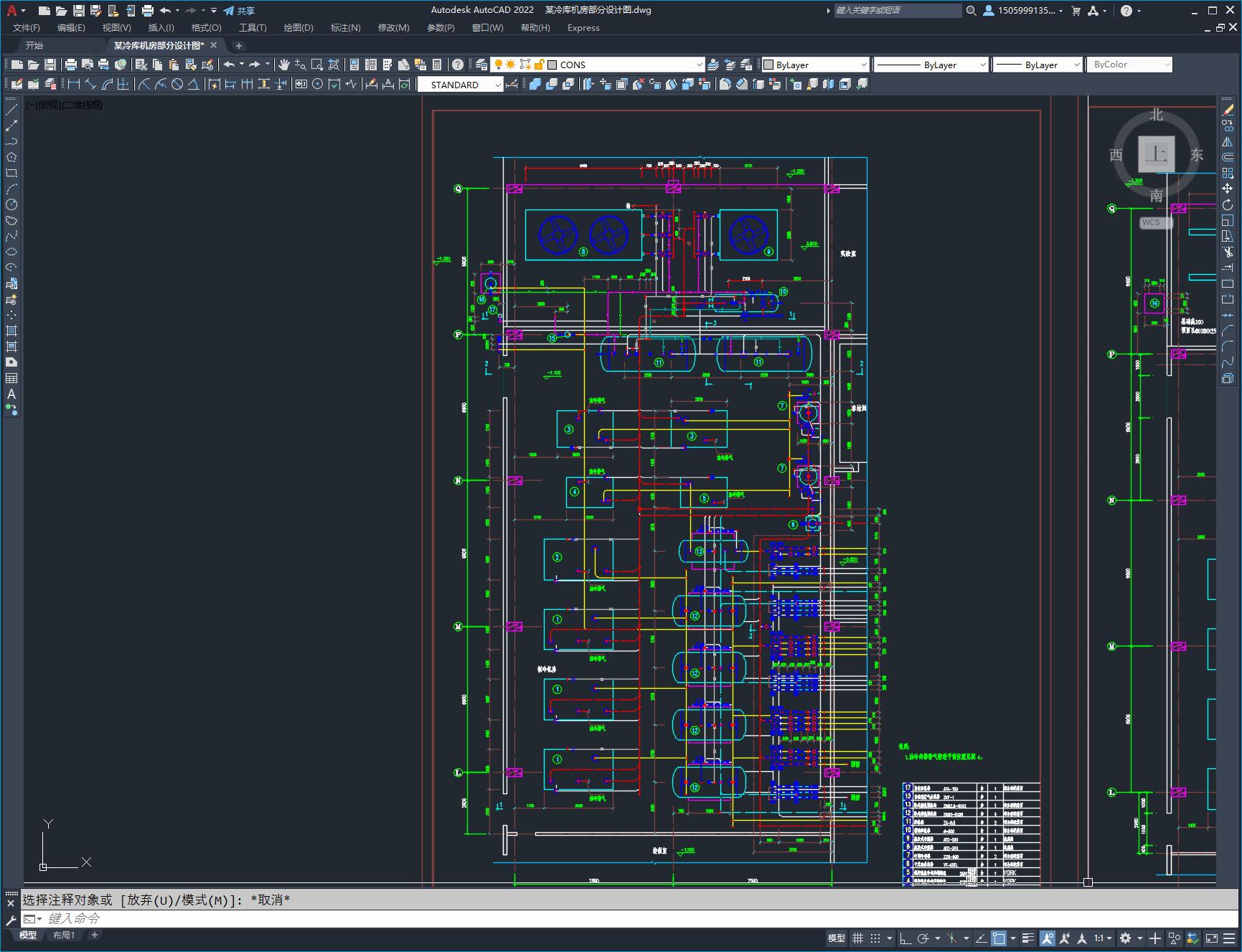Toggle annotation objects visibility in status bar

click(x=1048, y=938)
